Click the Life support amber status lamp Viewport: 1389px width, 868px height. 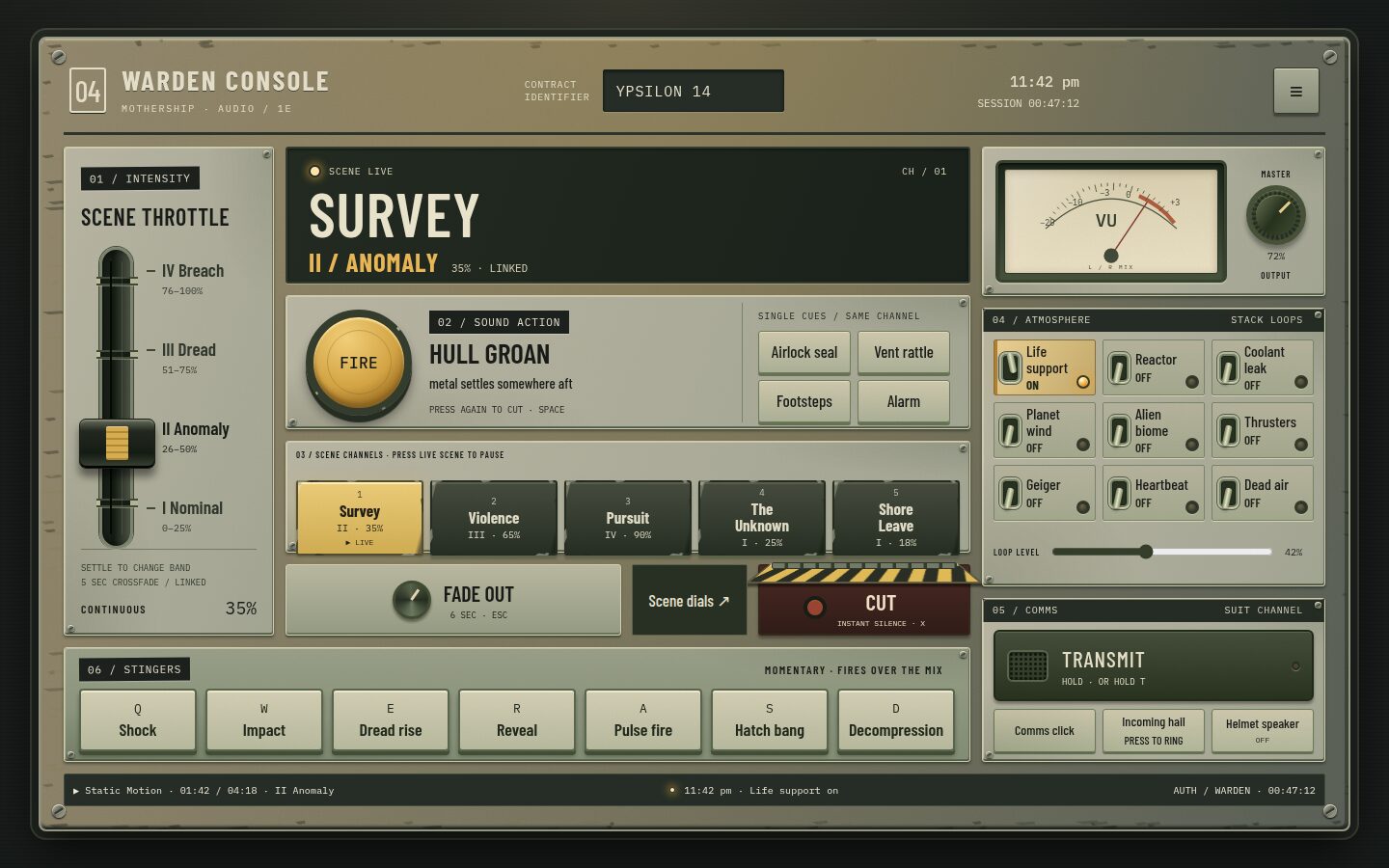coord(1083,382)
